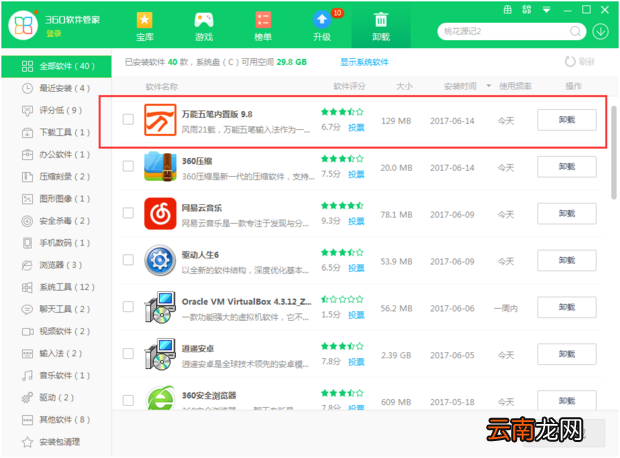Uninstall 万能五笔内置版 9.8
620x458 pixels.
click(x=567, y=120)
